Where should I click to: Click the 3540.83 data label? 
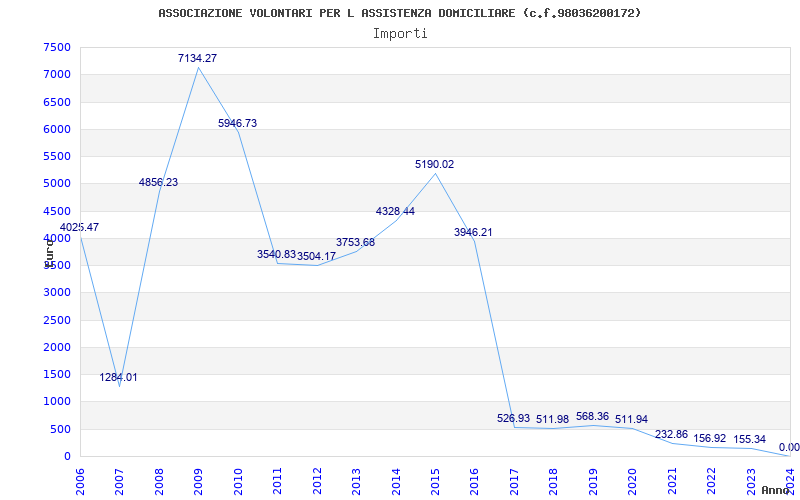coord(277,254)
